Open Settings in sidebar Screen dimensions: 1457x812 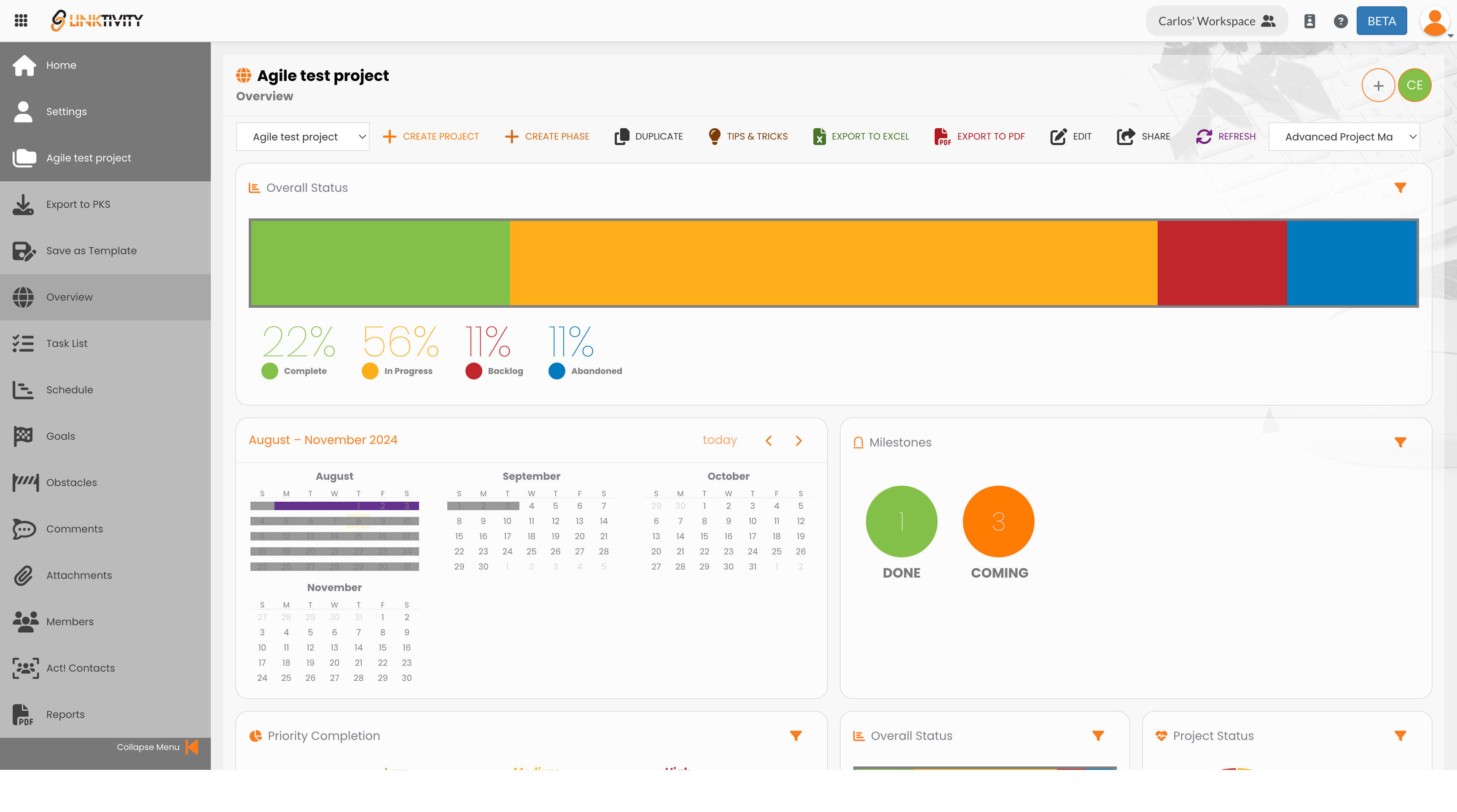point(105,111)
